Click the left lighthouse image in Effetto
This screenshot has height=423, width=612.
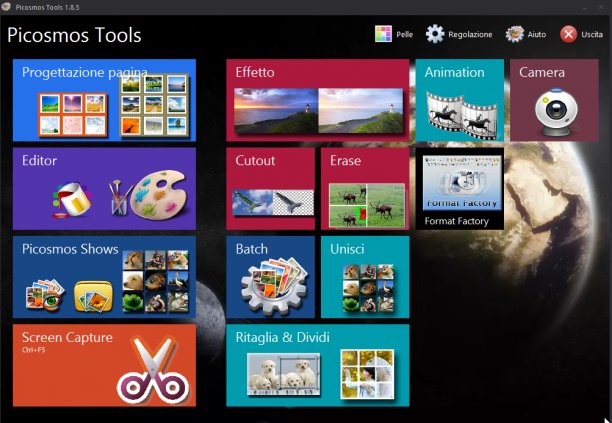[x=276, y=110]
